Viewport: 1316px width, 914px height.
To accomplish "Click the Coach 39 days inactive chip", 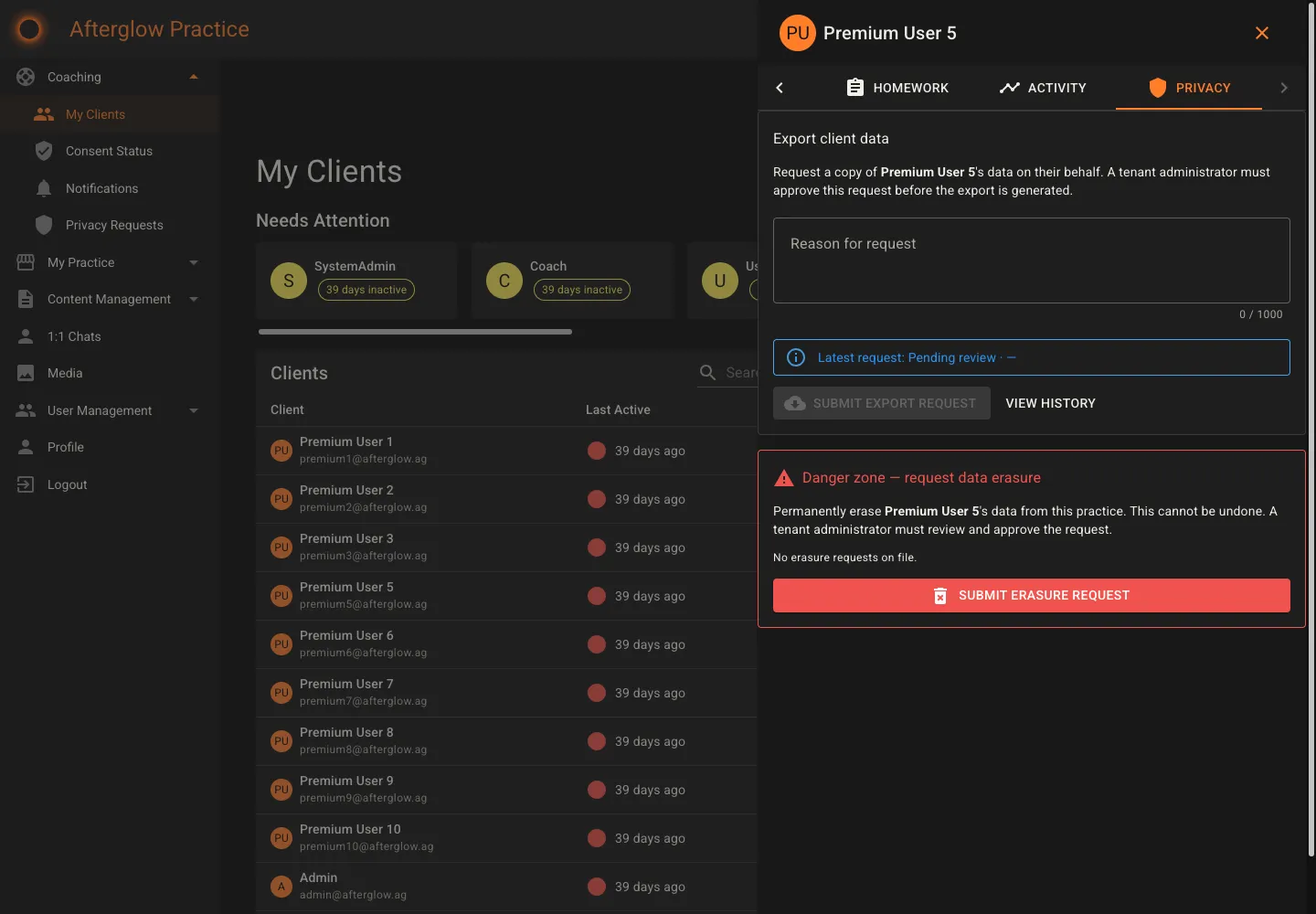I will [x=582, y=290].
